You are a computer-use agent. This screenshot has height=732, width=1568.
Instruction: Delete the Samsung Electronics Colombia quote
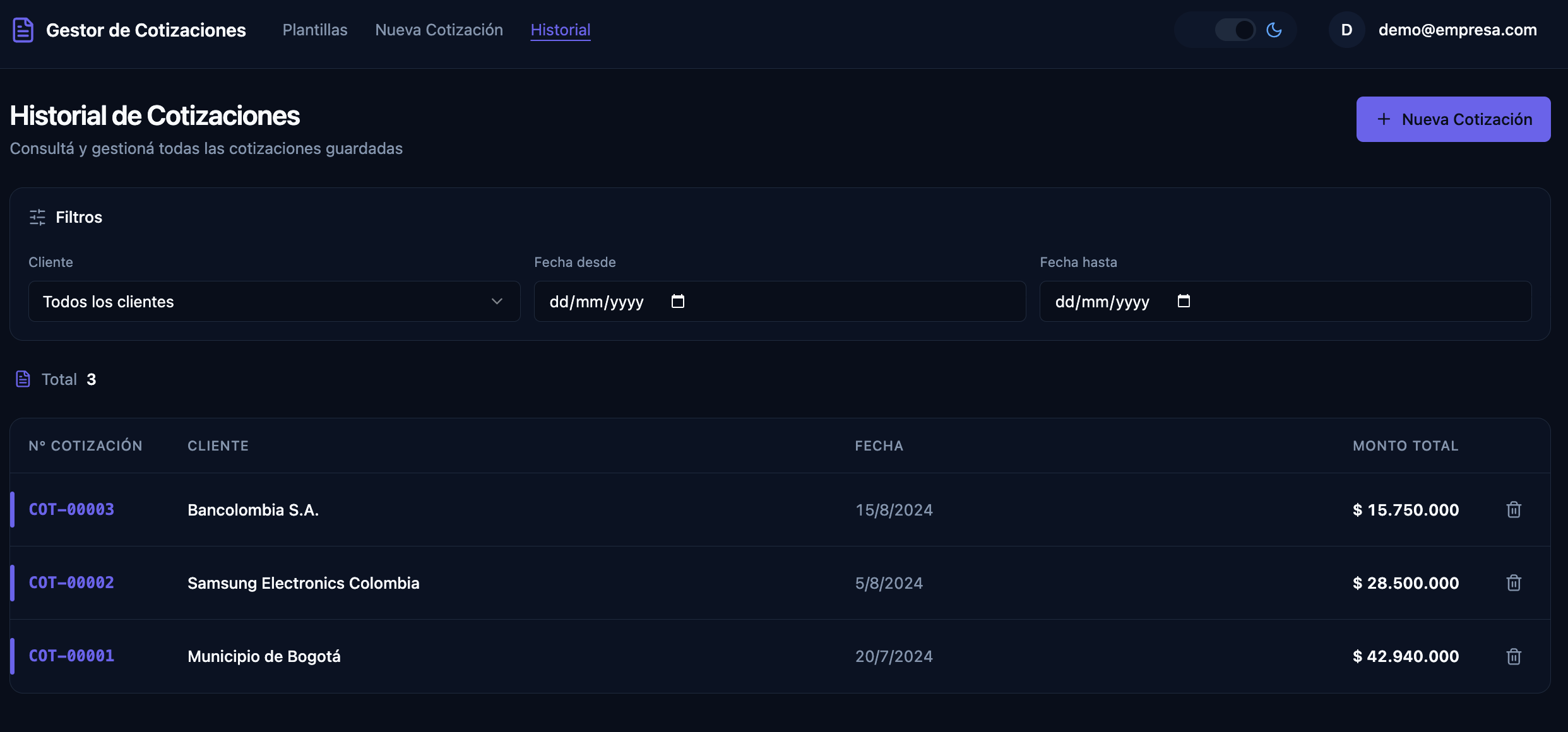coord(1514,583)
